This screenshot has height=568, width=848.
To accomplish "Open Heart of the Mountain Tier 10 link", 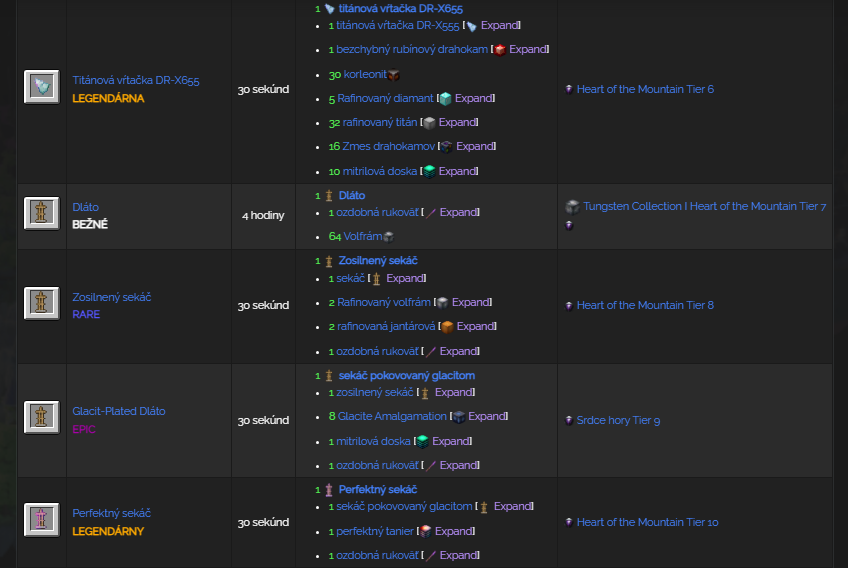I will (647, 522).
